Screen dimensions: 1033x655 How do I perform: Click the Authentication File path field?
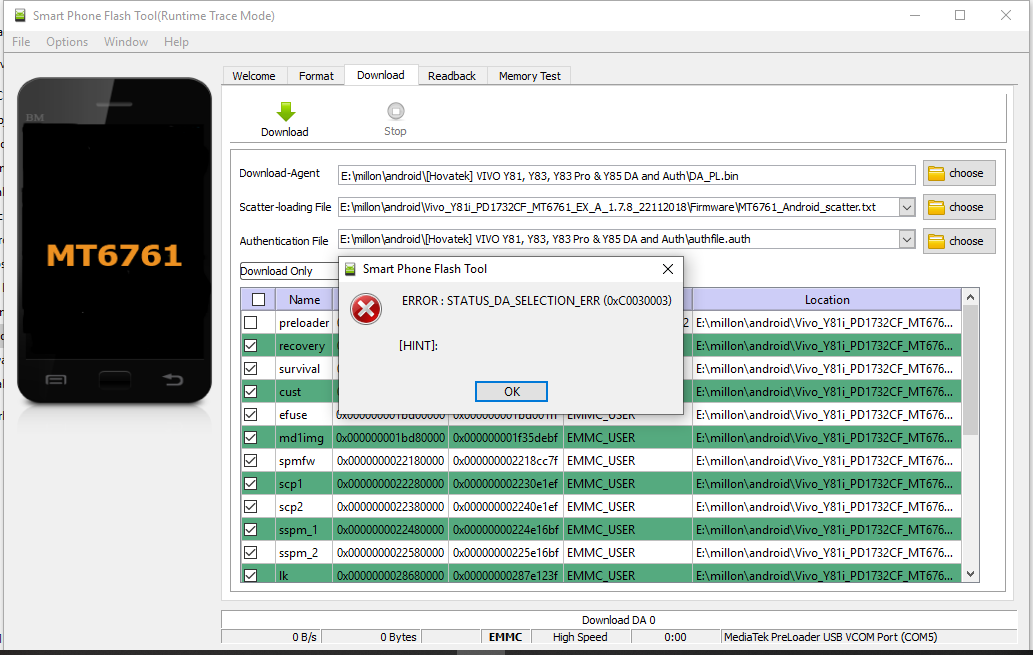click(x=619, y=240)
